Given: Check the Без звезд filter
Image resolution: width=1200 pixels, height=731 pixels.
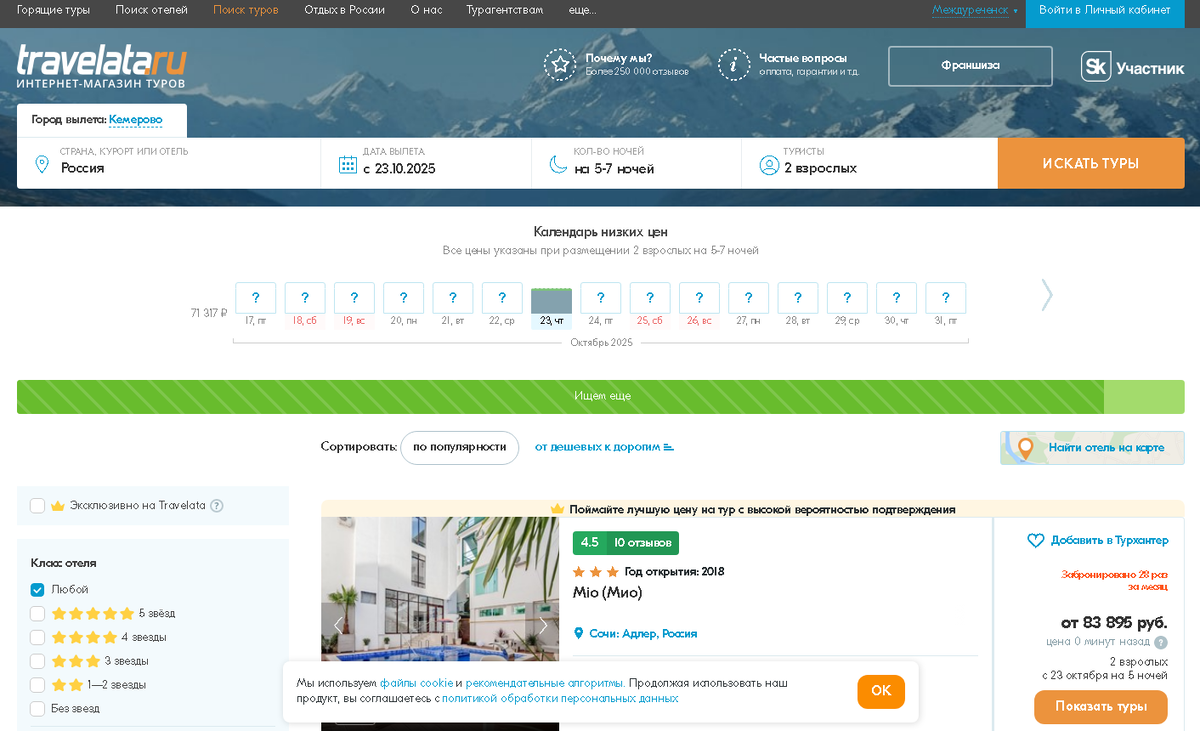Looking at the screenshot, I should (37, 709).
